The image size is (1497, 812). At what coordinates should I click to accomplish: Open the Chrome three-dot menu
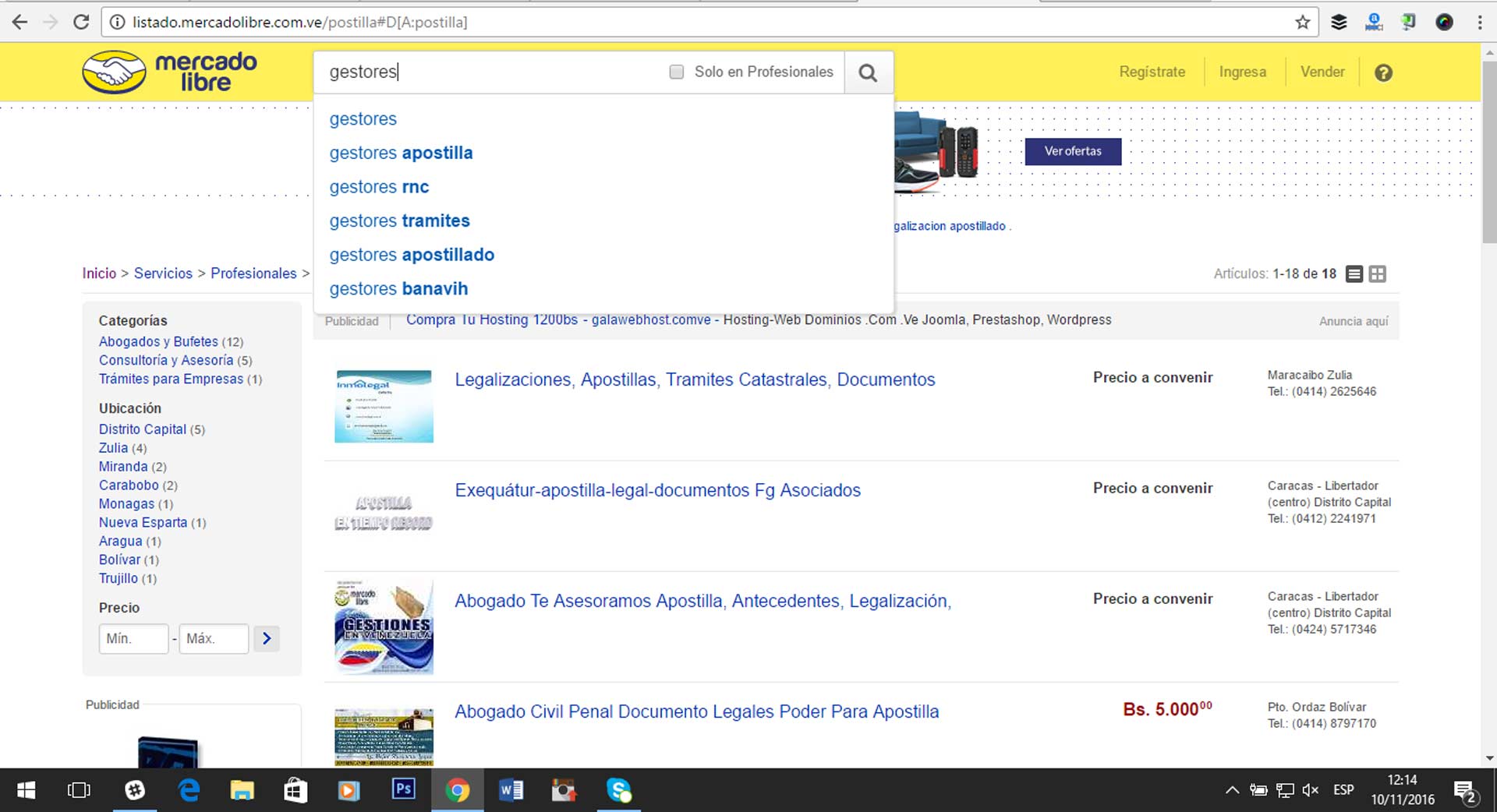[x=1480, y=23]
